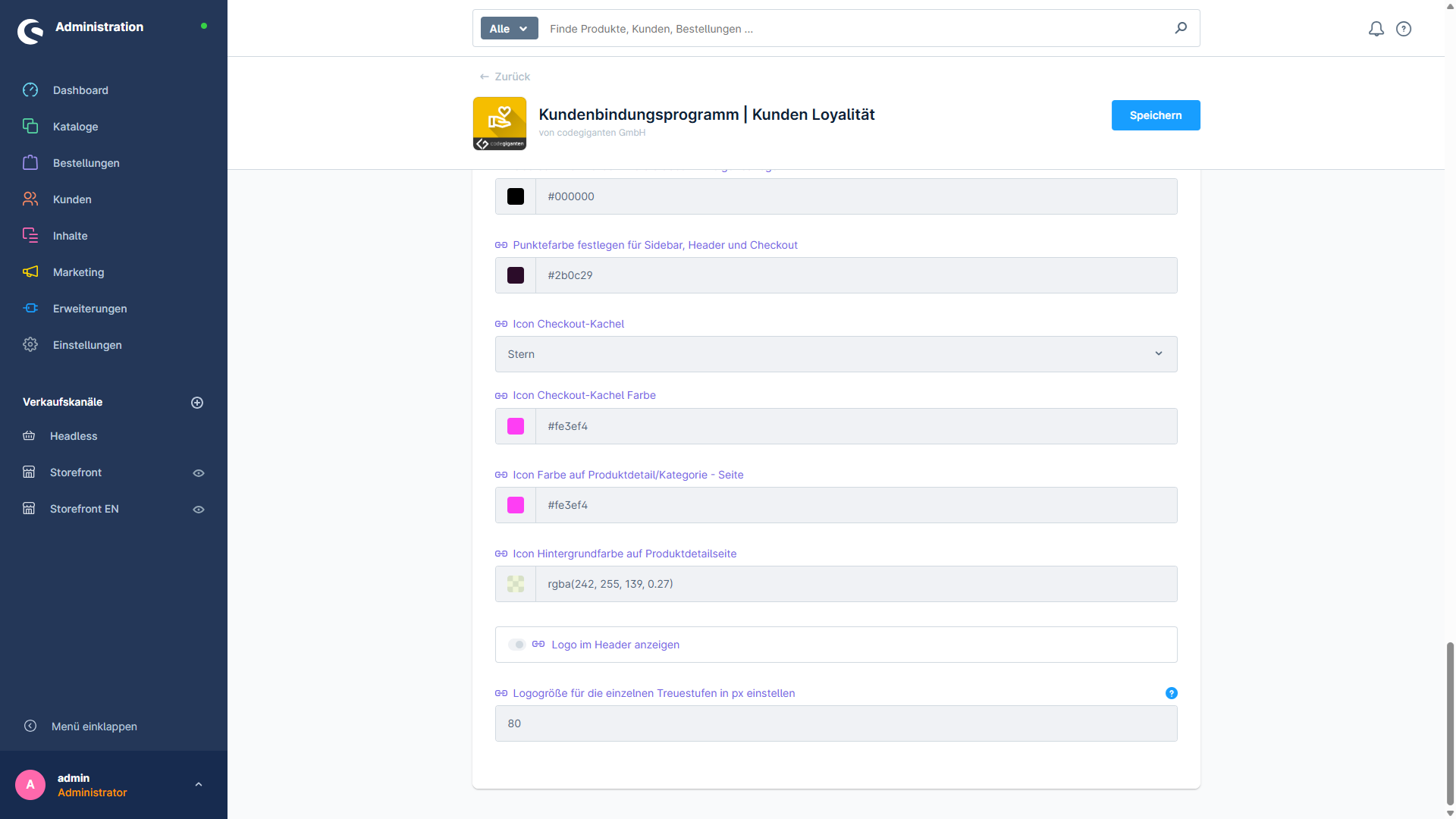Open the Dashboard icon in sidebar
The width and height of the screenshot is (1456, 819).
click(30, 90)
